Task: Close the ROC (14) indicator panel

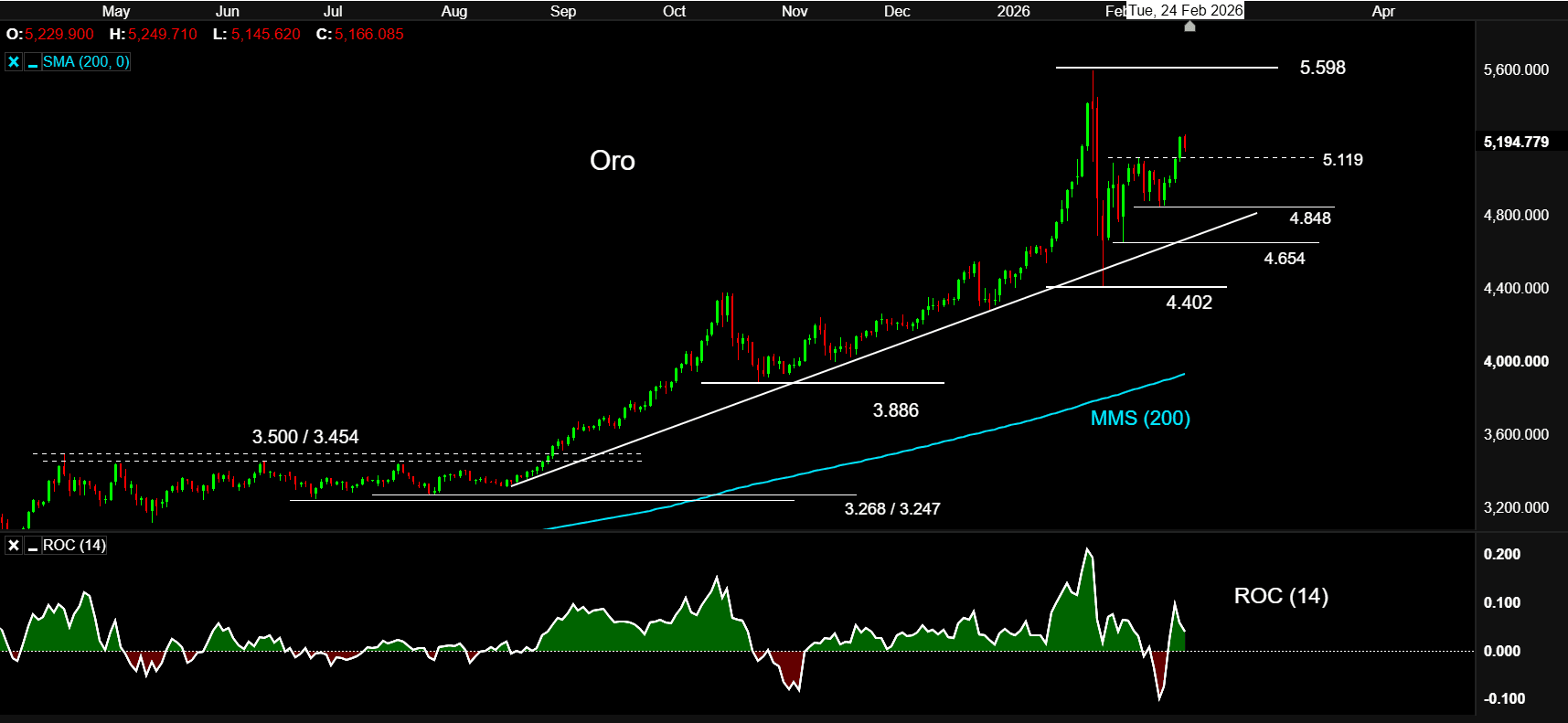Action: coord(14,546)
